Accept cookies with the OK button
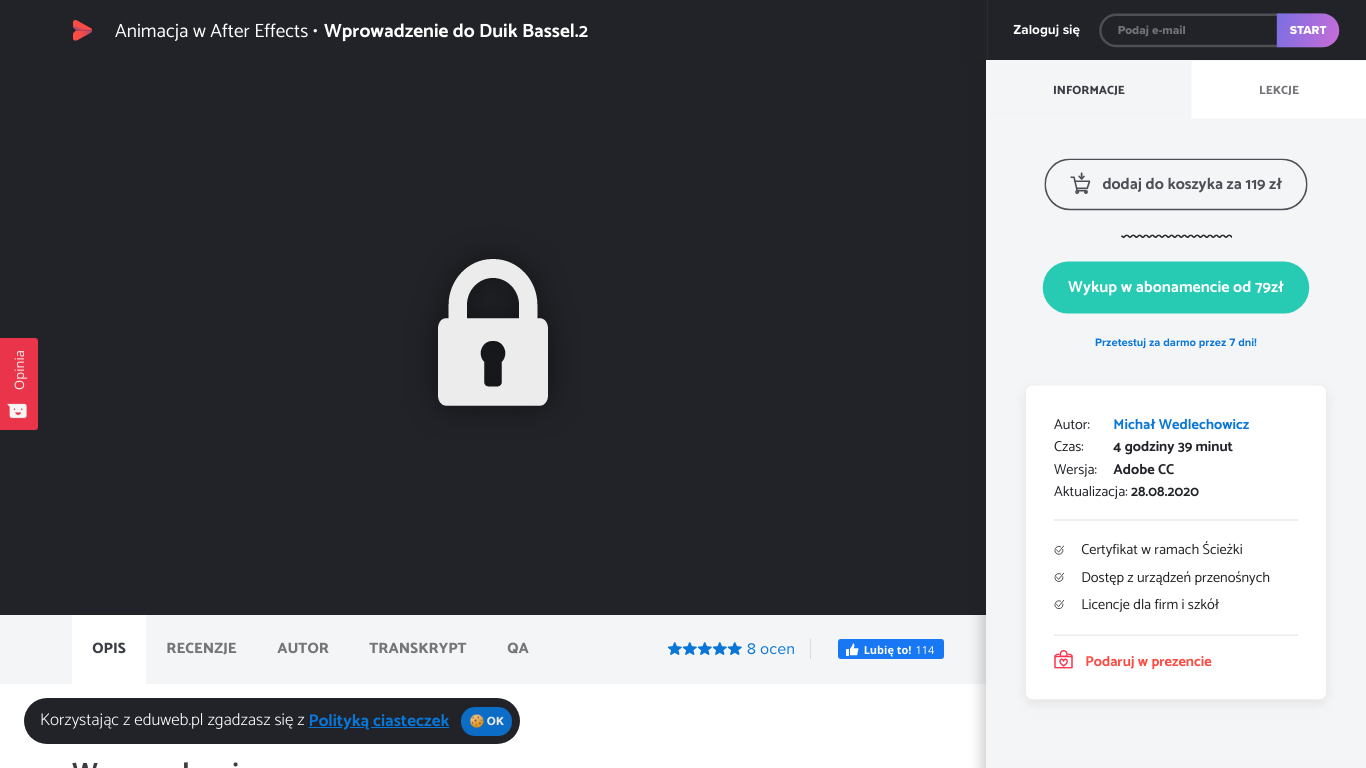1366x768 pixels. 487,721
